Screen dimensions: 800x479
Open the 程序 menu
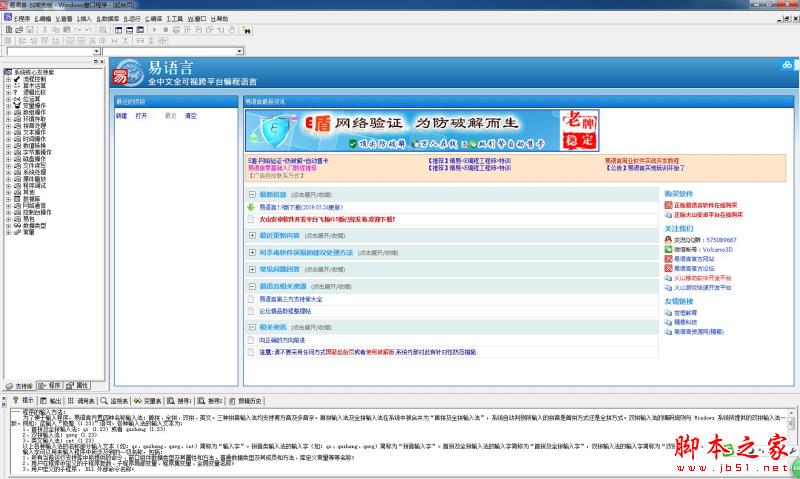point(22,18)
